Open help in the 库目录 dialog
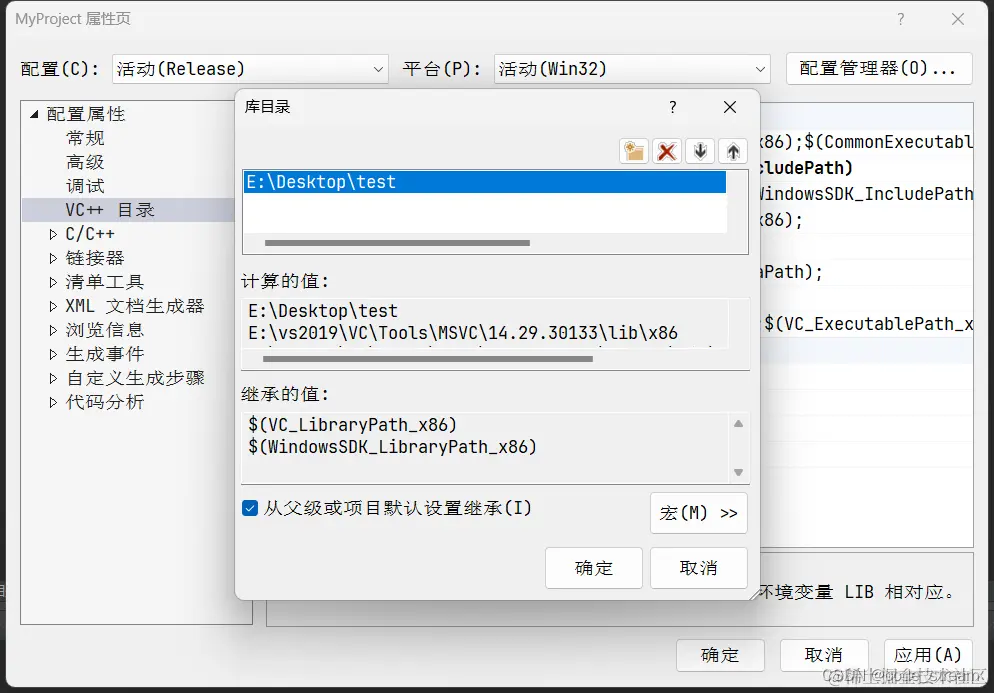 pyautogui.click(x=672, y=107)
